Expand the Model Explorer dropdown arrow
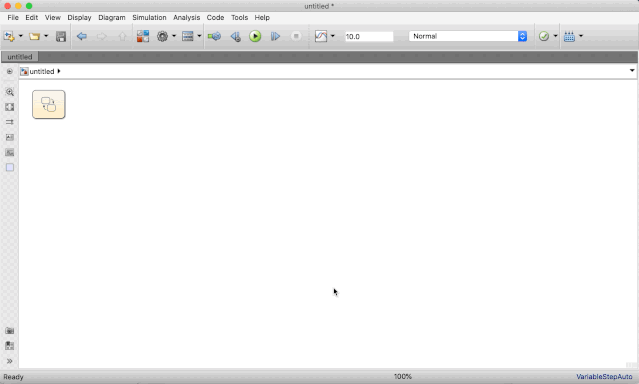The image size is (639, 384). pos(199,36)
